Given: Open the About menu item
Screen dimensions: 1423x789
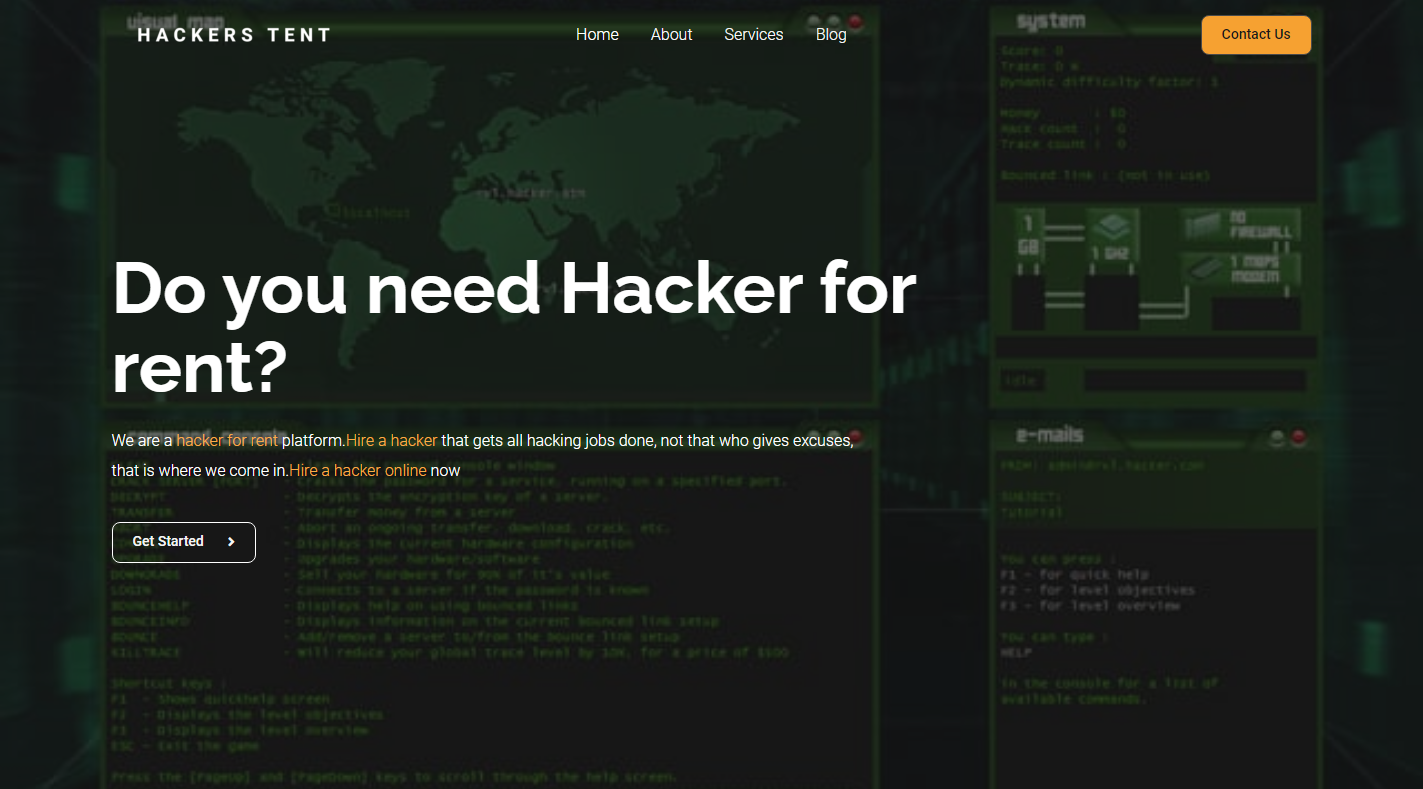Looking at the screenshot, I should 671,35.
